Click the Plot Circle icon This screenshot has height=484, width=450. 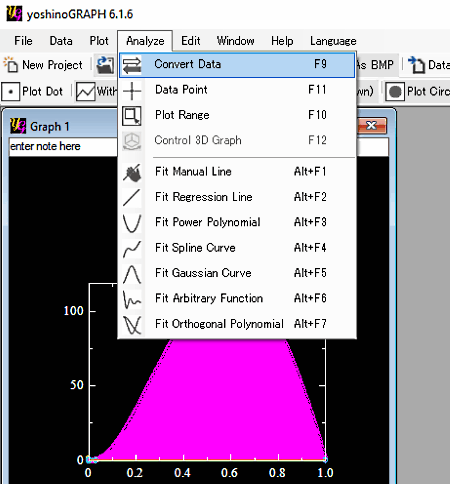[395, 91]
